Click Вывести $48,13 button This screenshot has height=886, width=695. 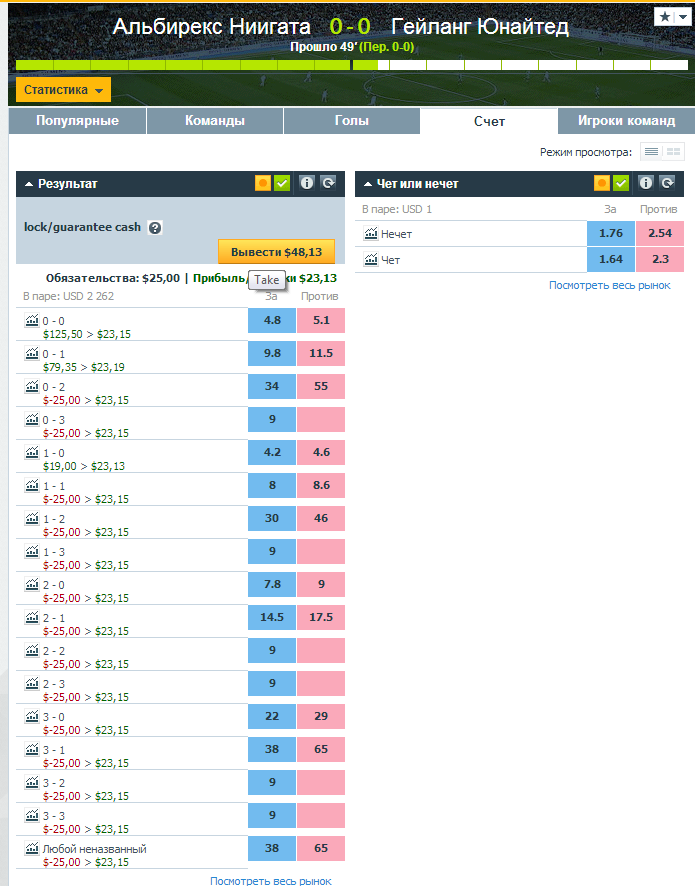pyautogui.click(x=276, y=252)
